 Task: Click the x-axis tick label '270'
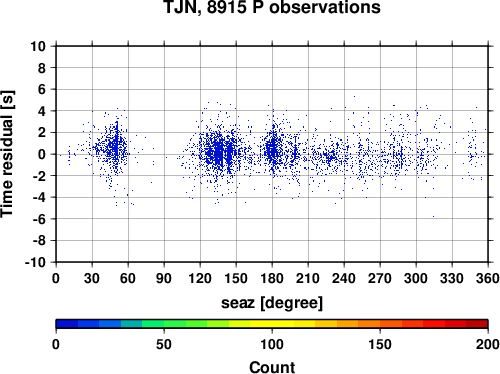(380, 278)
